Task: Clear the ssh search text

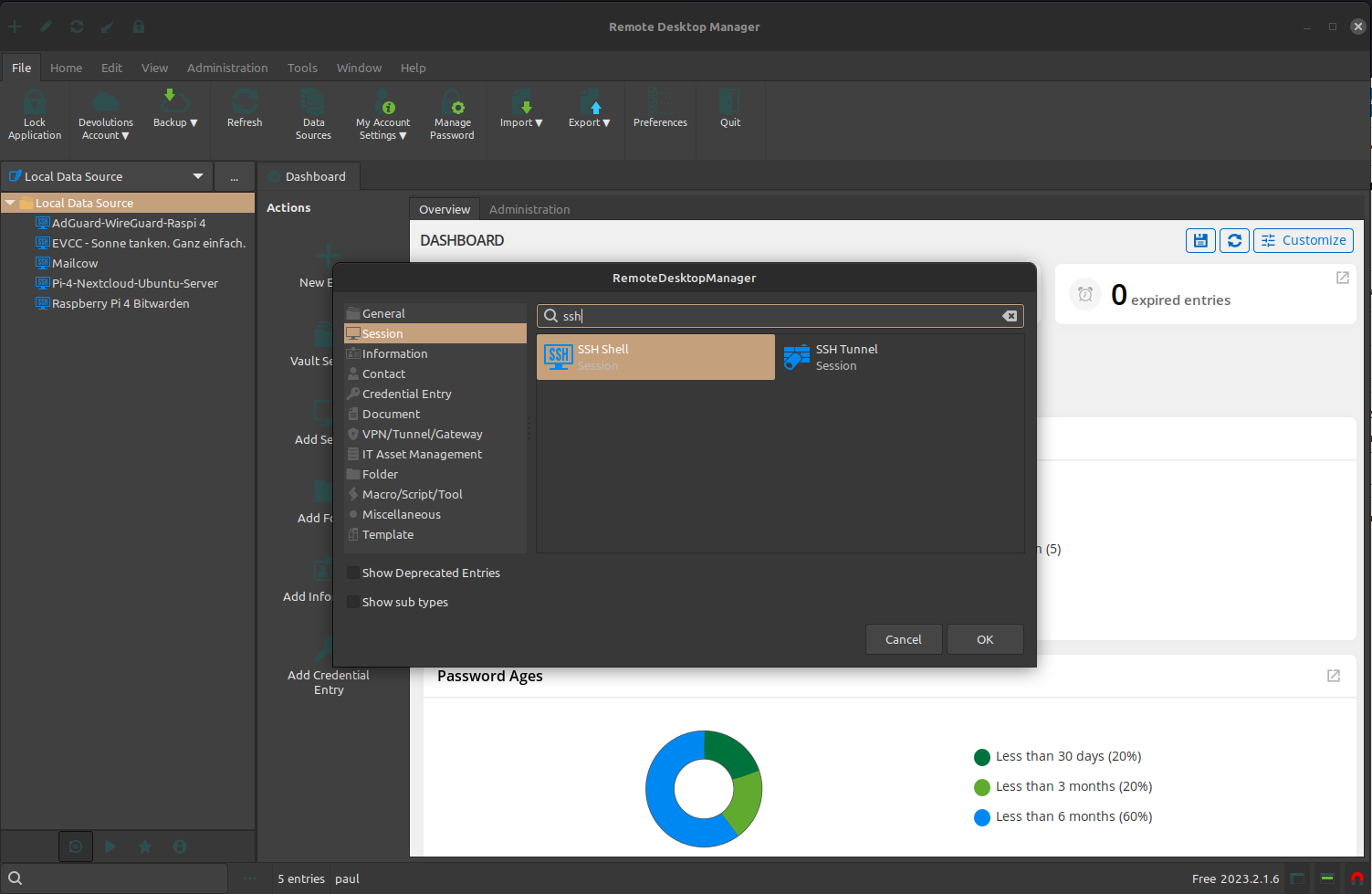Action: click(x=1010, y=316)
